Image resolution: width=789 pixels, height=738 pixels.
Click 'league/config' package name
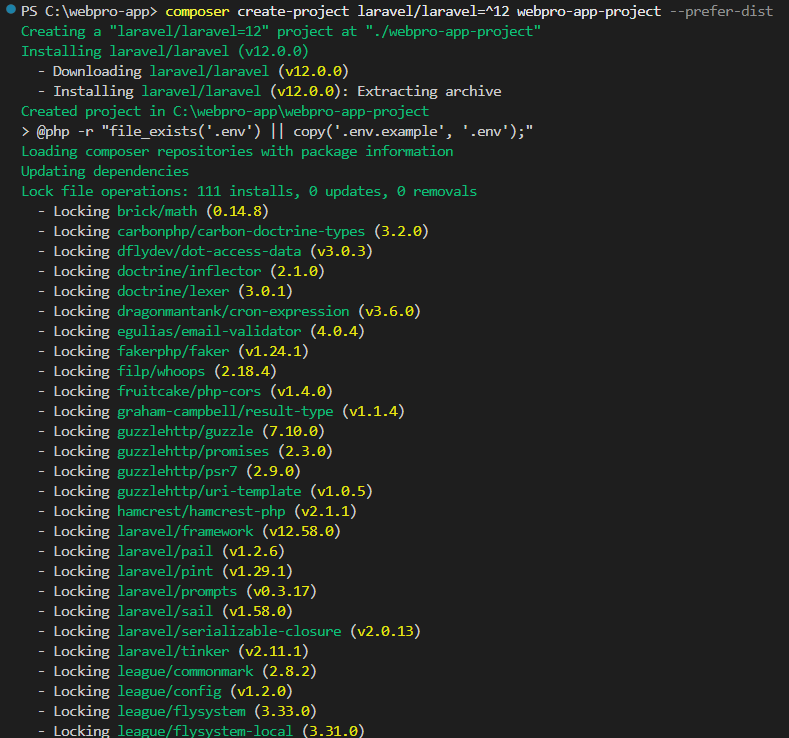(169, 692)
